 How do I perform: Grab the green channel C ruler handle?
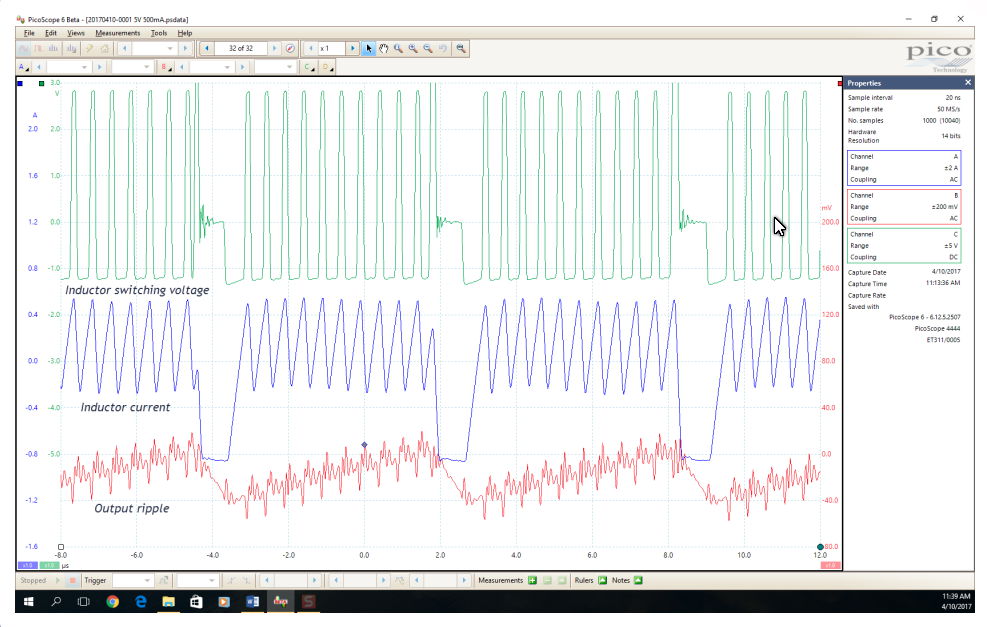click(x=42, y=83)
